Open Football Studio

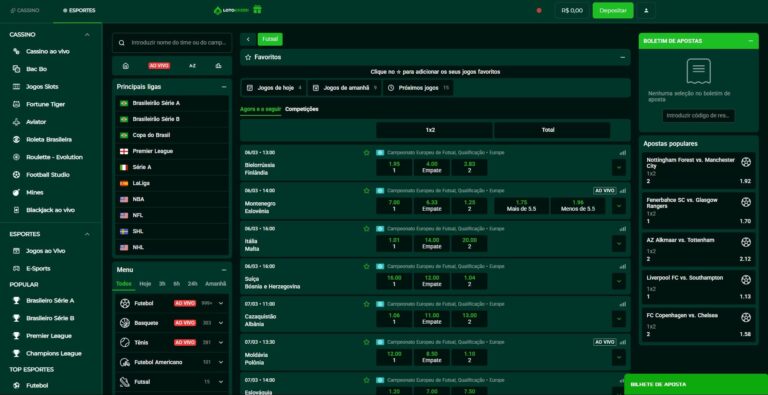coord(47,175)
